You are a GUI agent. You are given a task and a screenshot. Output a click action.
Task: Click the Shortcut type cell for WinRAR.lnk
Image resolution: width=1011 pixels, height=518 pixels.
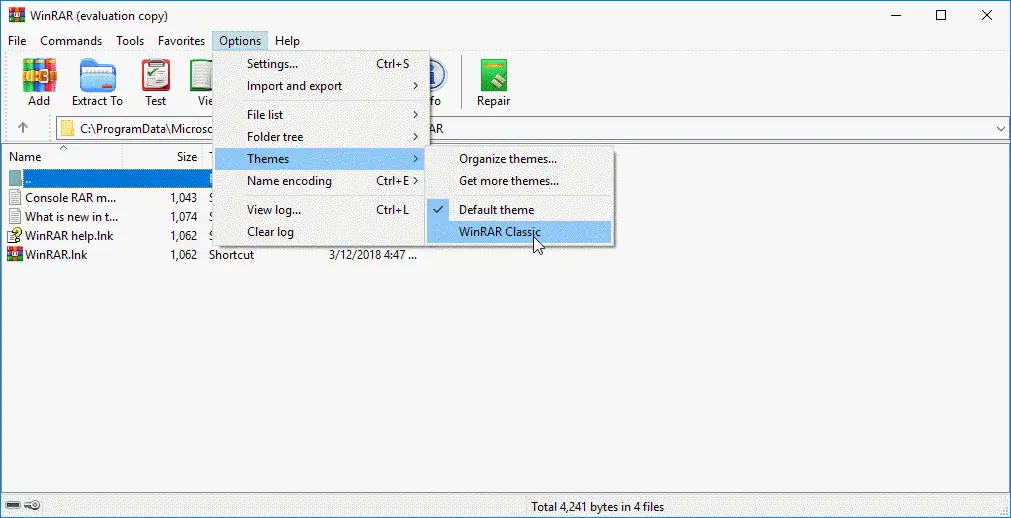(231, 254)
